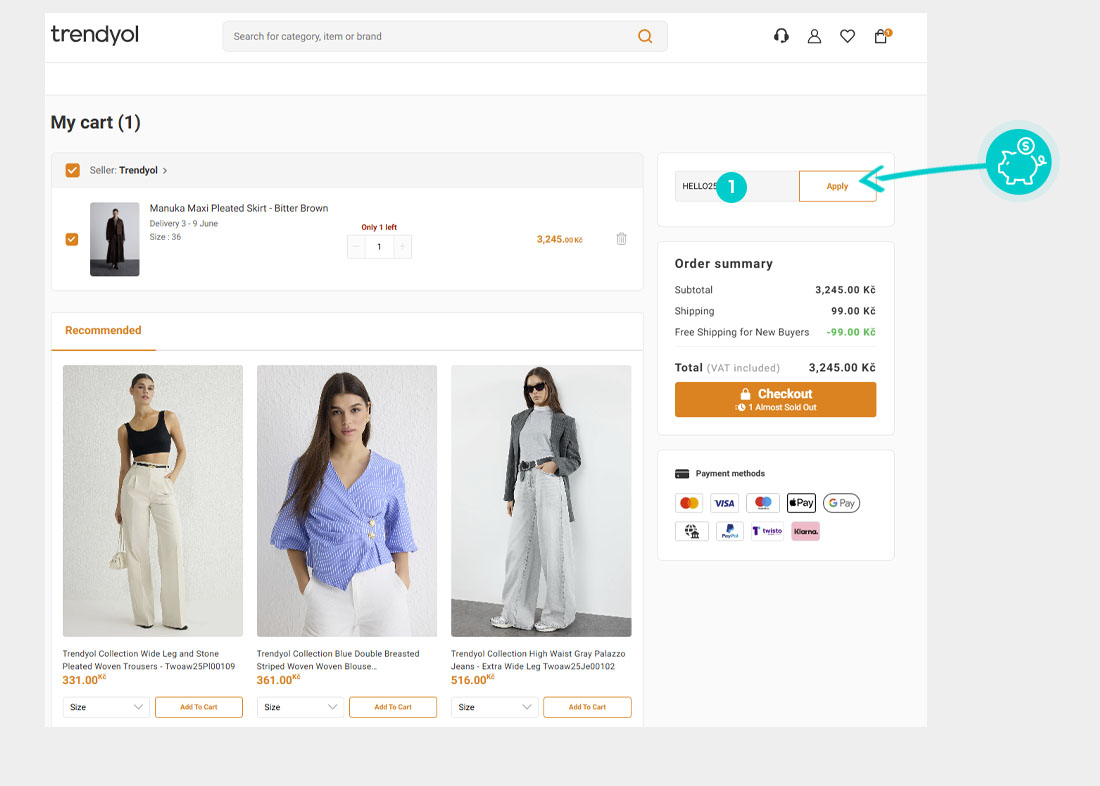
Task: Open Size dropdown for High Waist Palazzo Jeans
Action: [495, 707]
